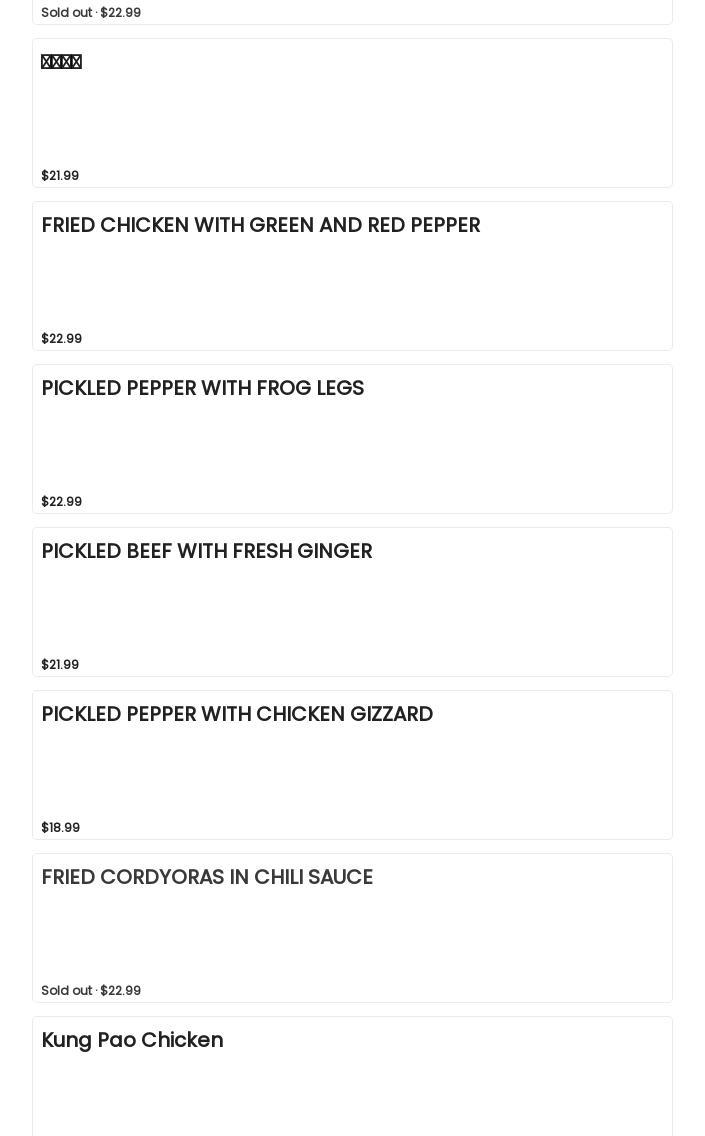Click the unreadable boxed-character dish title

(61, 62)
